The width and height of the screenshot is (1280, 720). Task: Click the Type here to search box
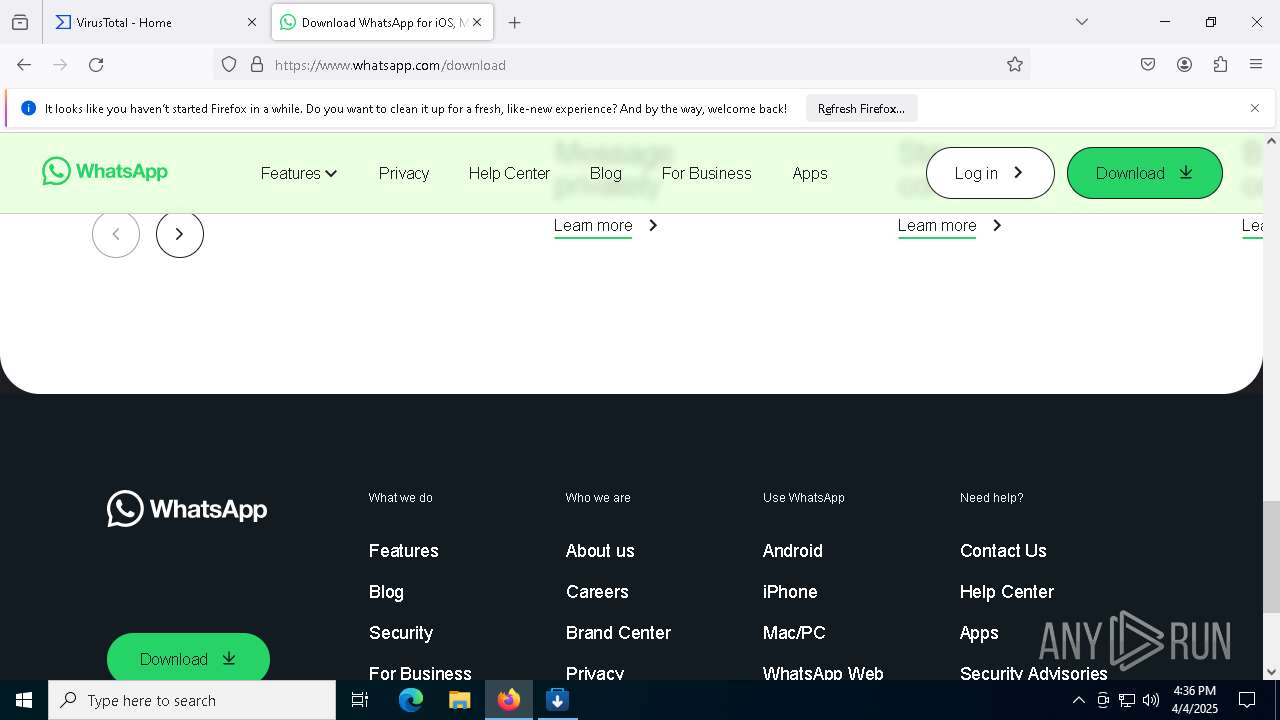tap(192, 700)
